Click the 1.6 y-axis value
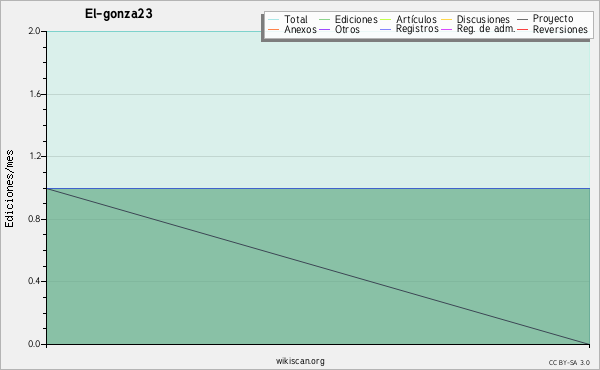Viewport: 600px width, 370px height. [x=35, y=94]
